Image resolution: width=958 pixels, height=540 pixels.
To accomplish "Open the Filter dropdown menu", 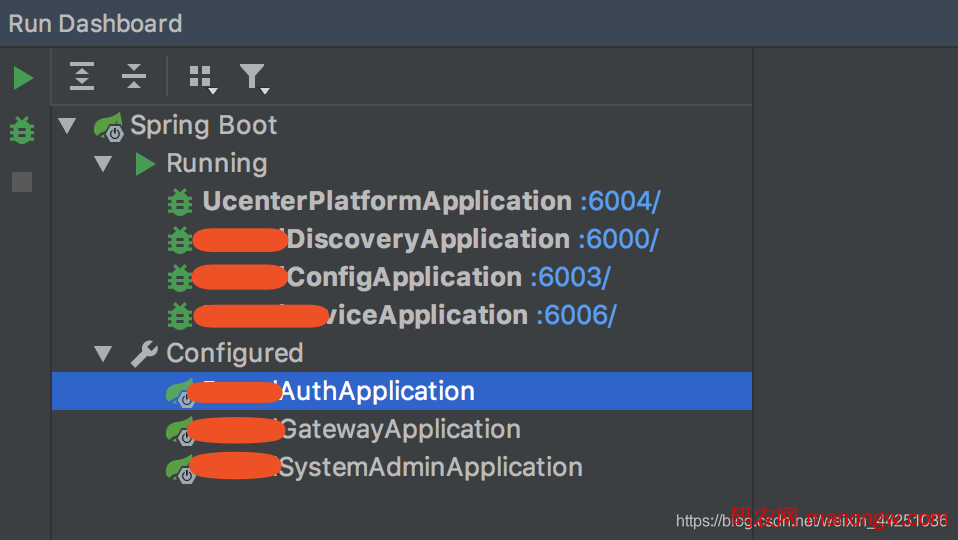I will (254, 78).
